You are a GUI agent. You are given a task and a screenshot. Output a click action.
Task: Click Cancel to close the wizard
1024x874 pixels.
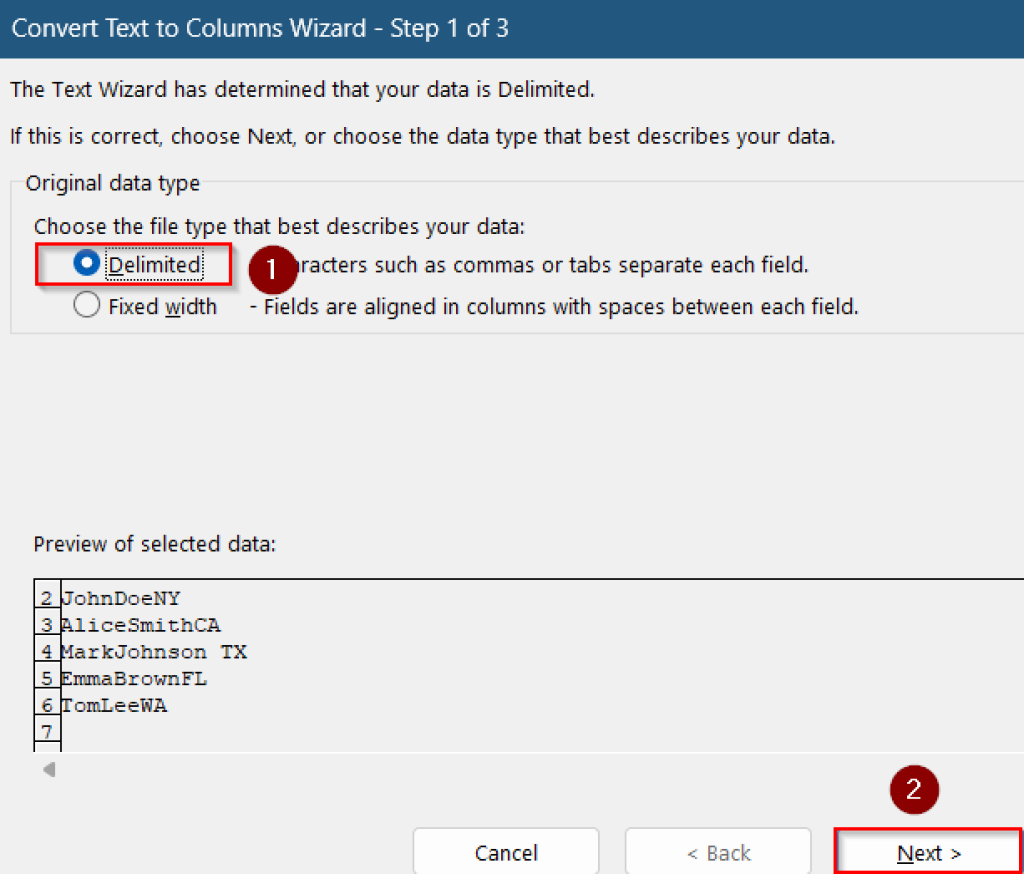click(505, 853)
